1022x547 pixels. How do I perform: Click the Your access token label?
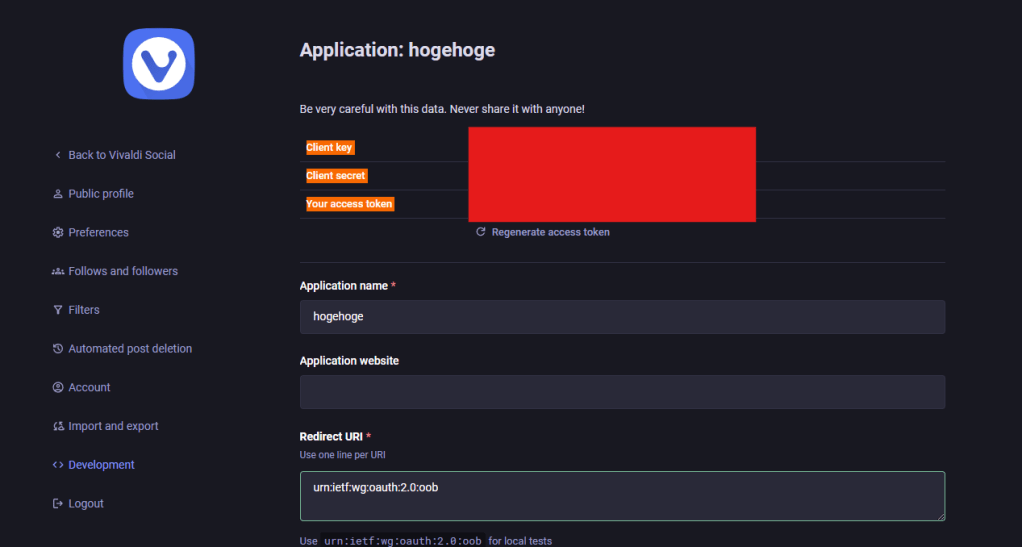[349, 204]
